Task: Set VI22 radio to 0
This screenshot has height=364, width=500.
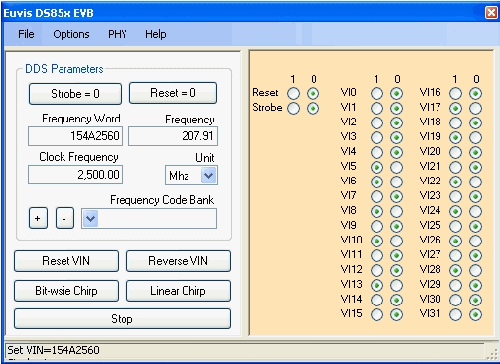Action: 475,182
